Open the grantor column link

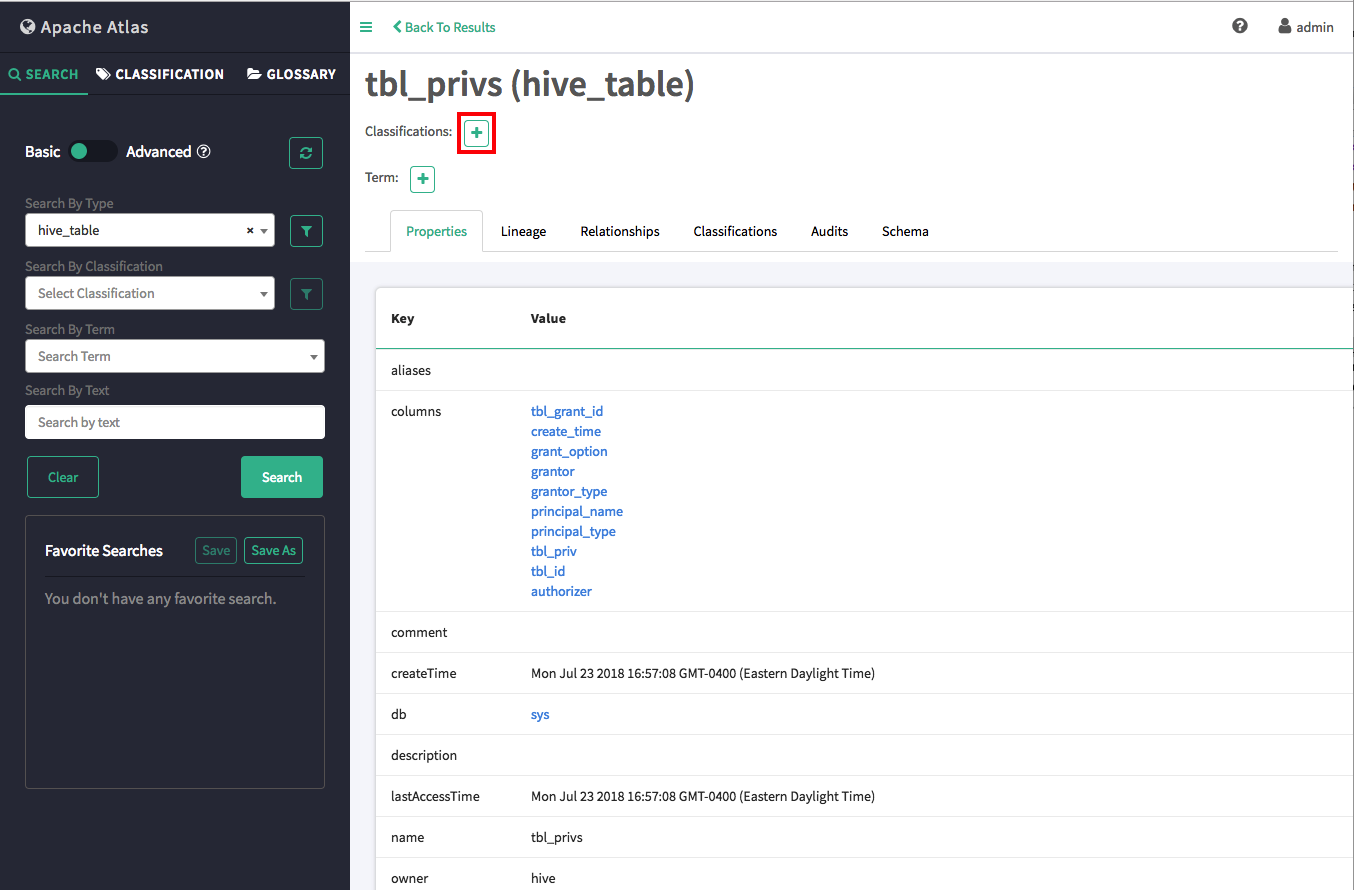[553, 471]
